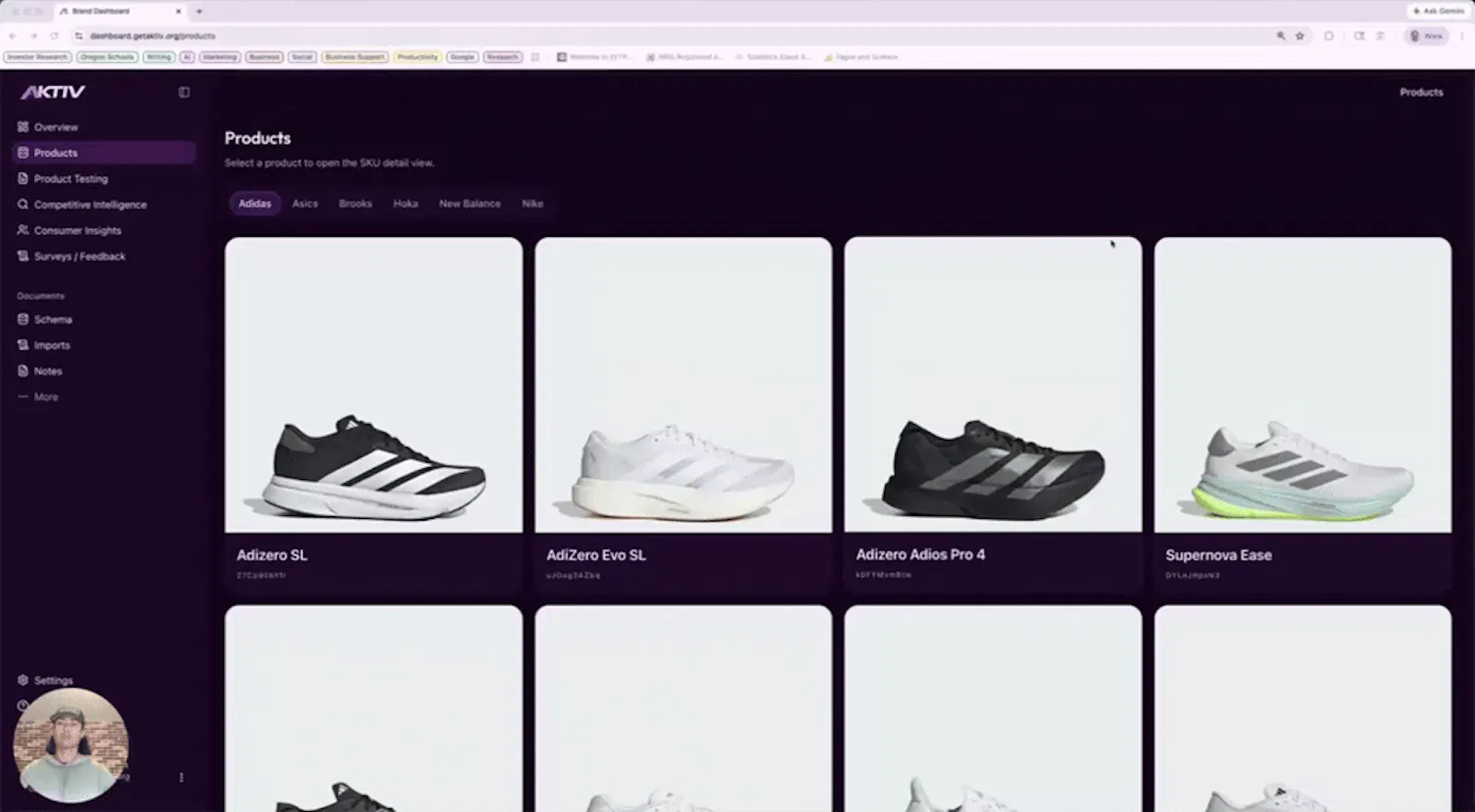Open the Adizero SL product card
Viewport: 1475px width, 812px height.
tap(373, 413)
